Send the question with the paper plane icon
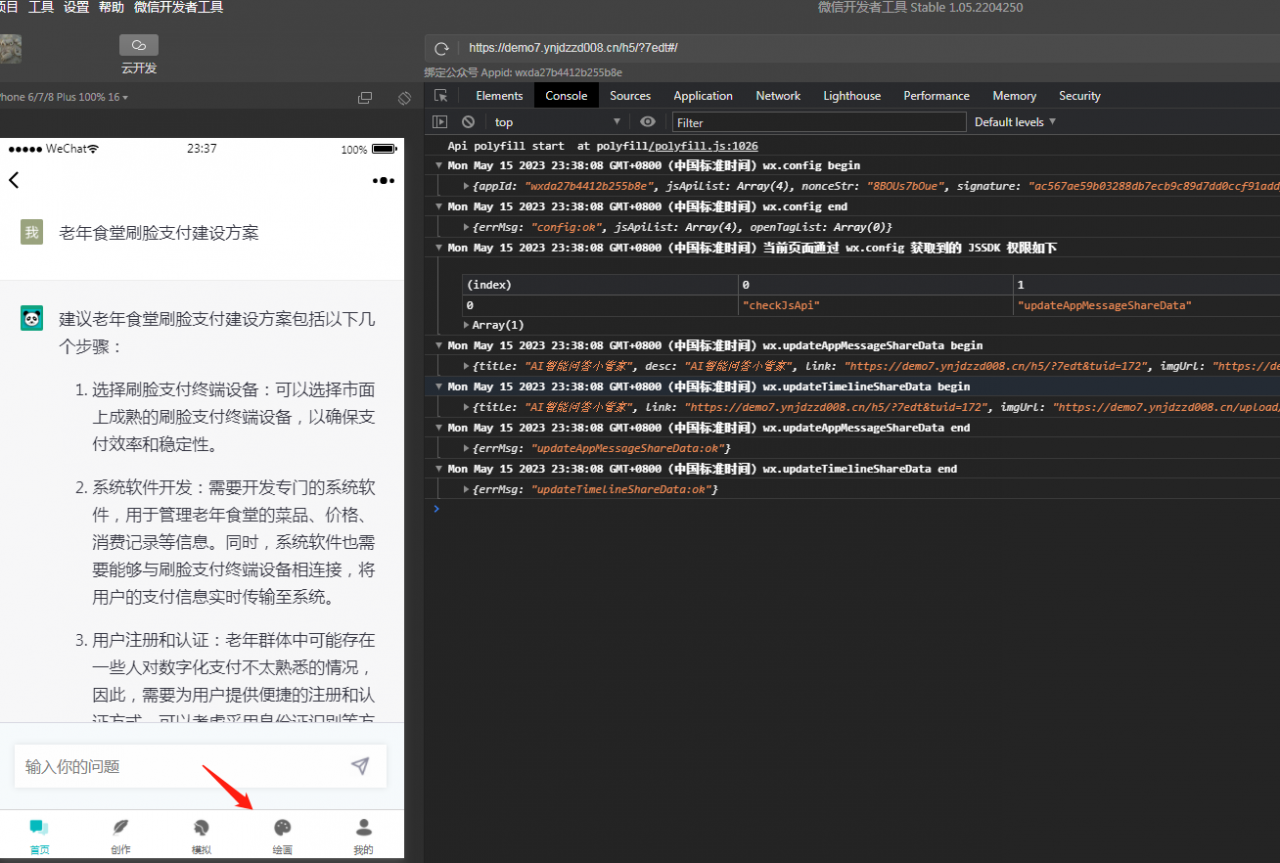Viewport: 1280px width, 863px height. tap(360, 766)
